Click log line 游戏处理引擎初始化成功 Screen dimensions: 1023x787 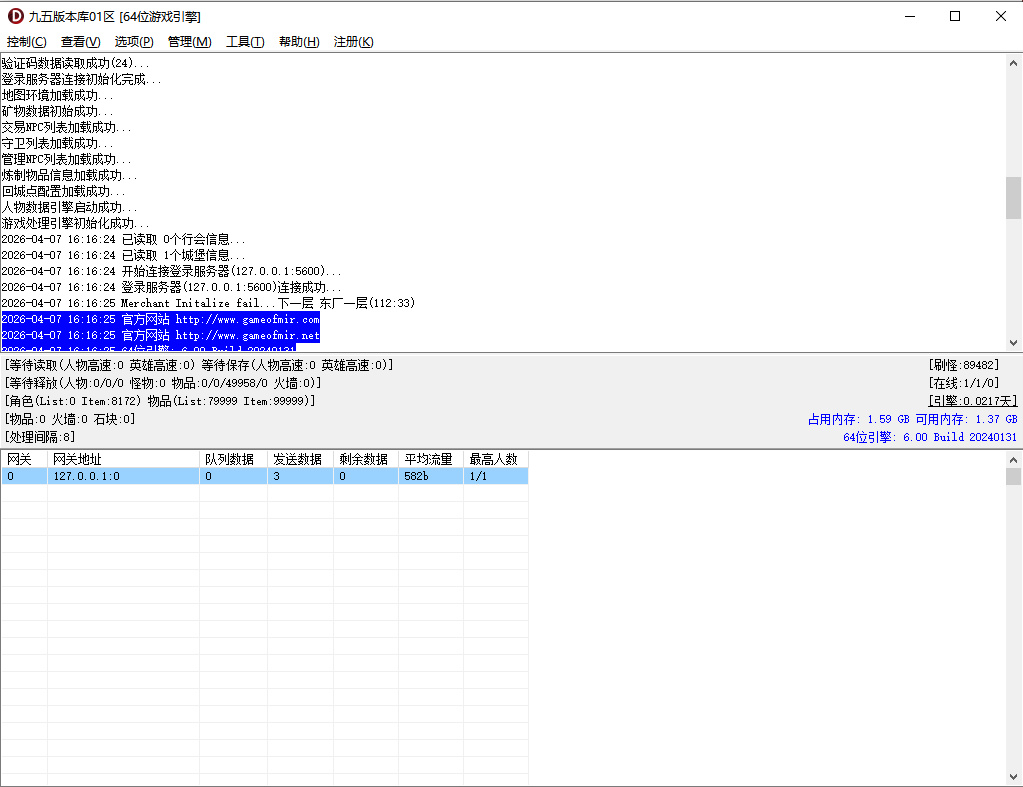[75, 223]
